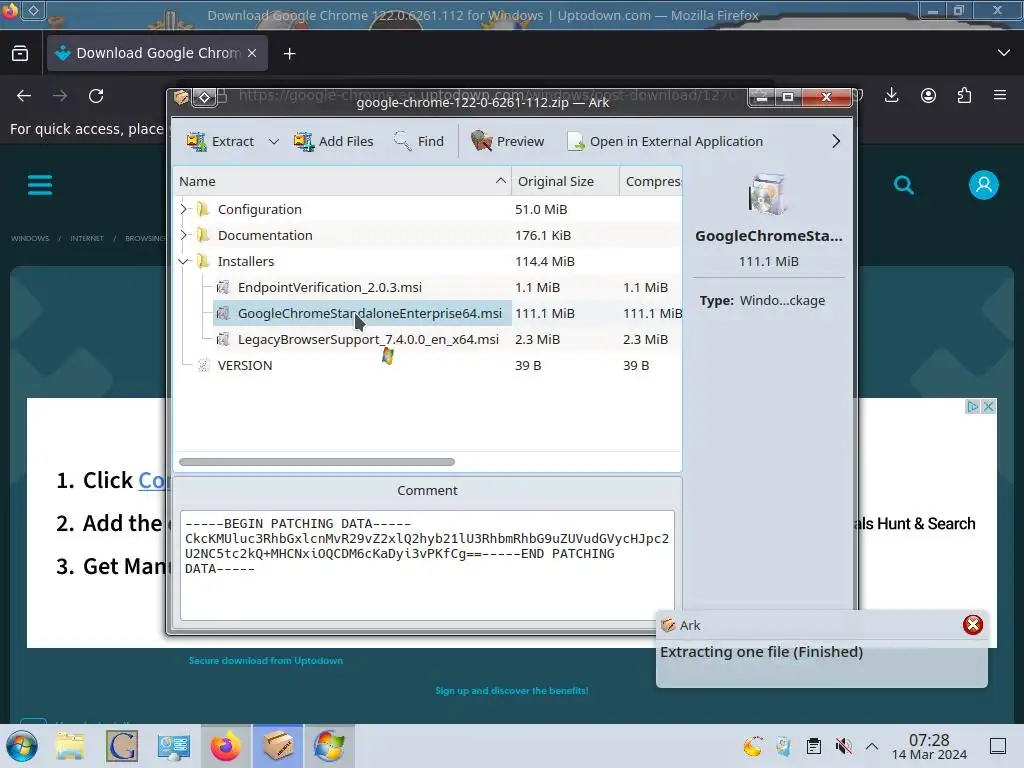Viewport: 1024px width, 768px height.
Task: Click the Configuration folder icon
Action: [x=203, y=209]
